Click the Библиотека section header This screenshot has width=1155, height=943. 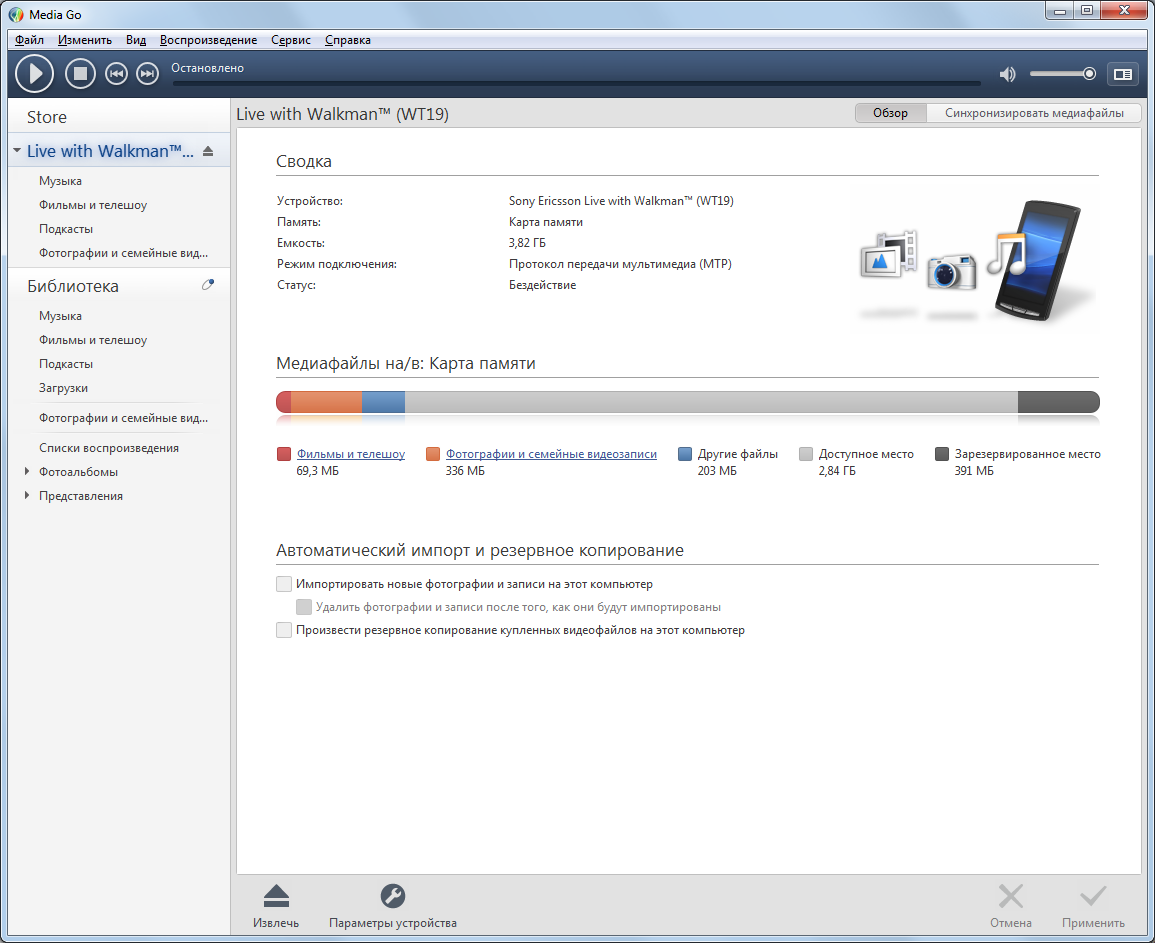73,286
